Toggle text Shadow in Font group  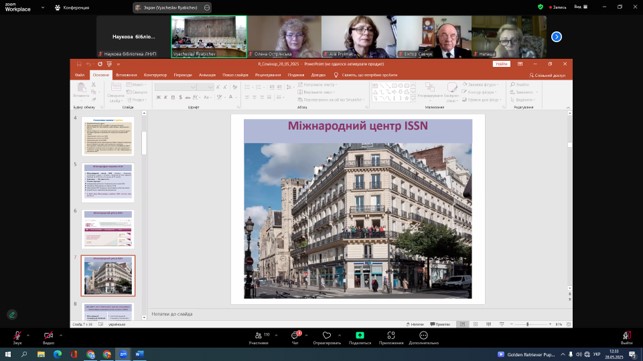click(x=180, y=98)
